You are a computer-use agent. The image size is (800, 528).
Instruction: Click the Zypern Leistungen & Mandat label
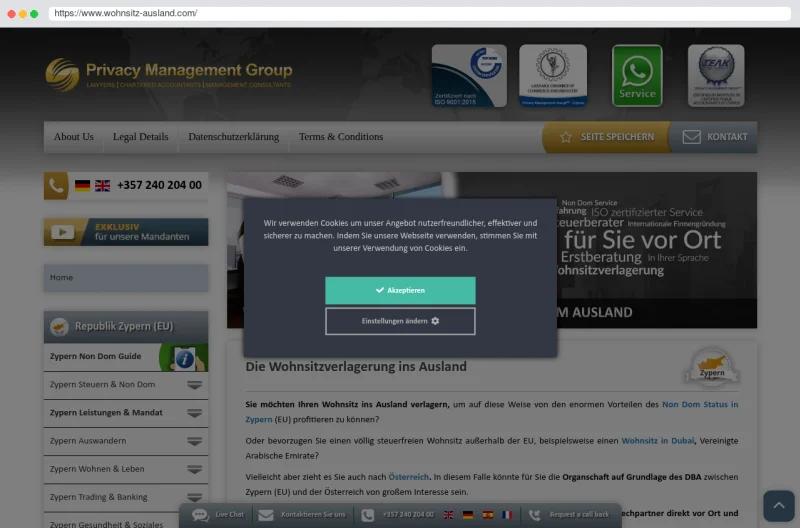pyautogui.click(x=106, y=413)
